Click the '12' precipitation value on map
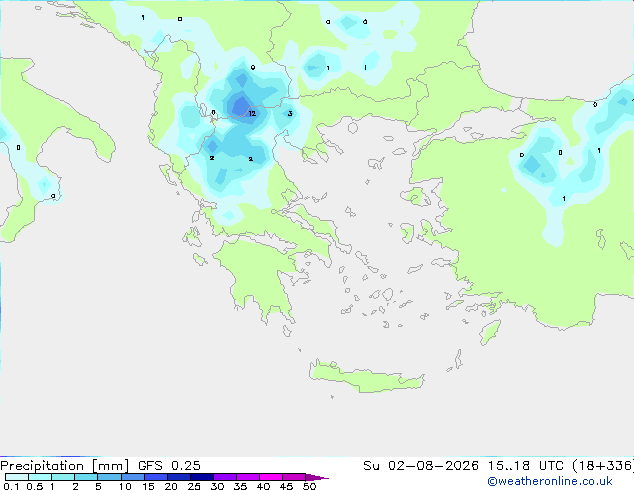Screen dimensions: 634x490 (252, 114)
